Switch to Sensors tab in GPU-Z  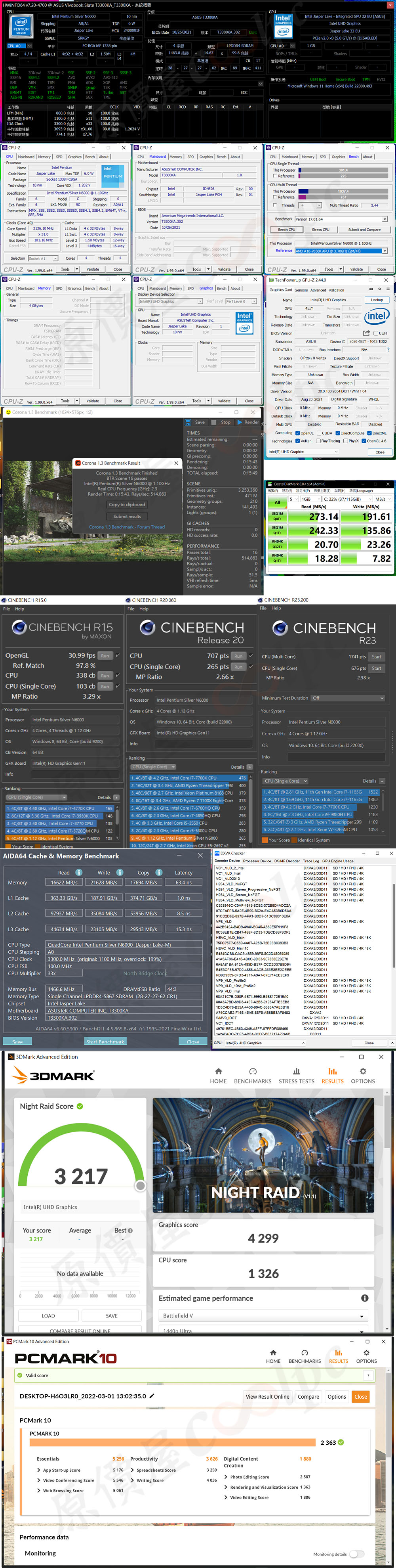pyautogui.click(x=301, y=290)
